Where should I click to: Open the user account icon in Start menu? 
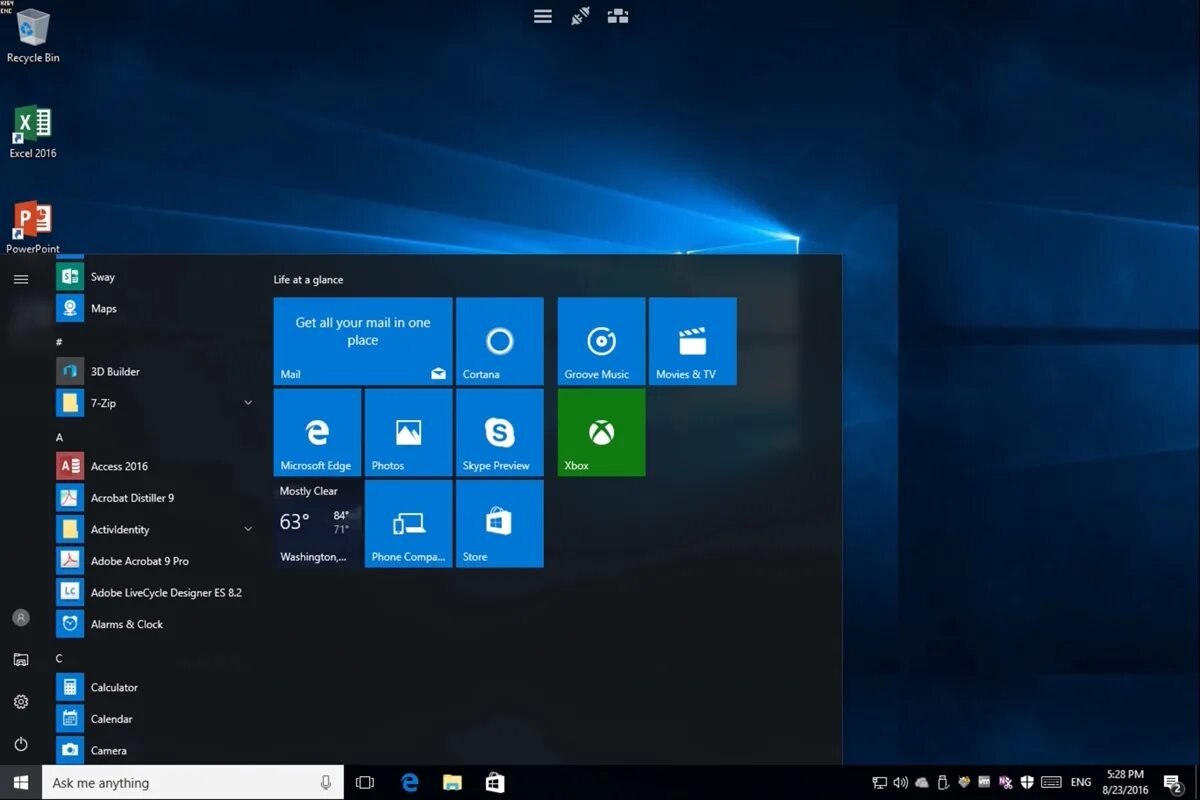[21, 618]
